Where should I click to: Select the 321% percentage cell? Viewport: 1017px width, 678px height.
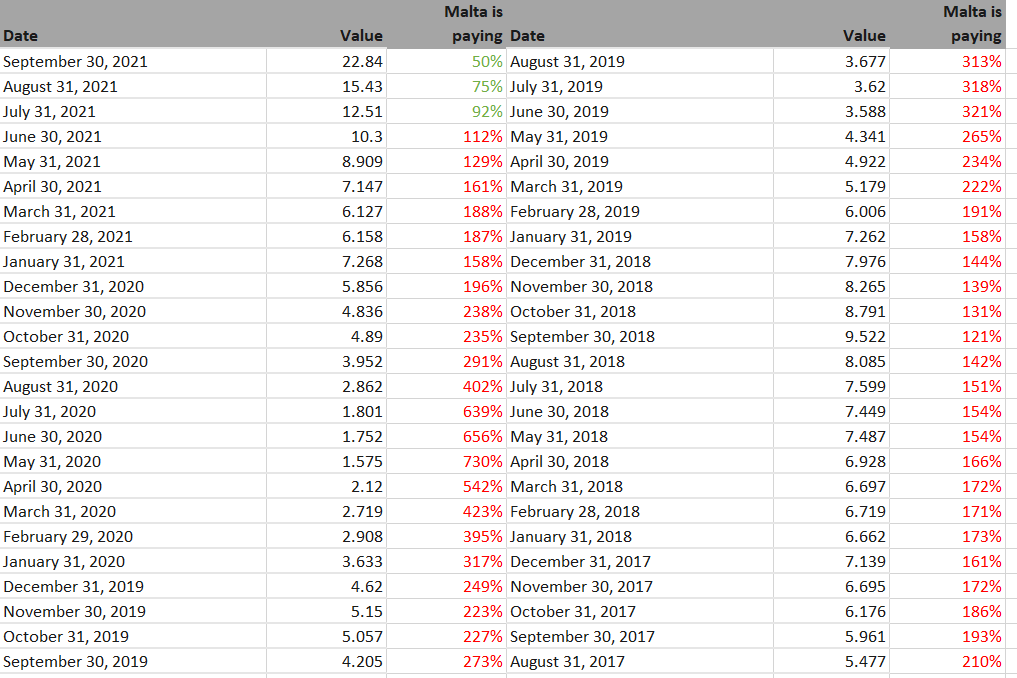tap(981, 112)
